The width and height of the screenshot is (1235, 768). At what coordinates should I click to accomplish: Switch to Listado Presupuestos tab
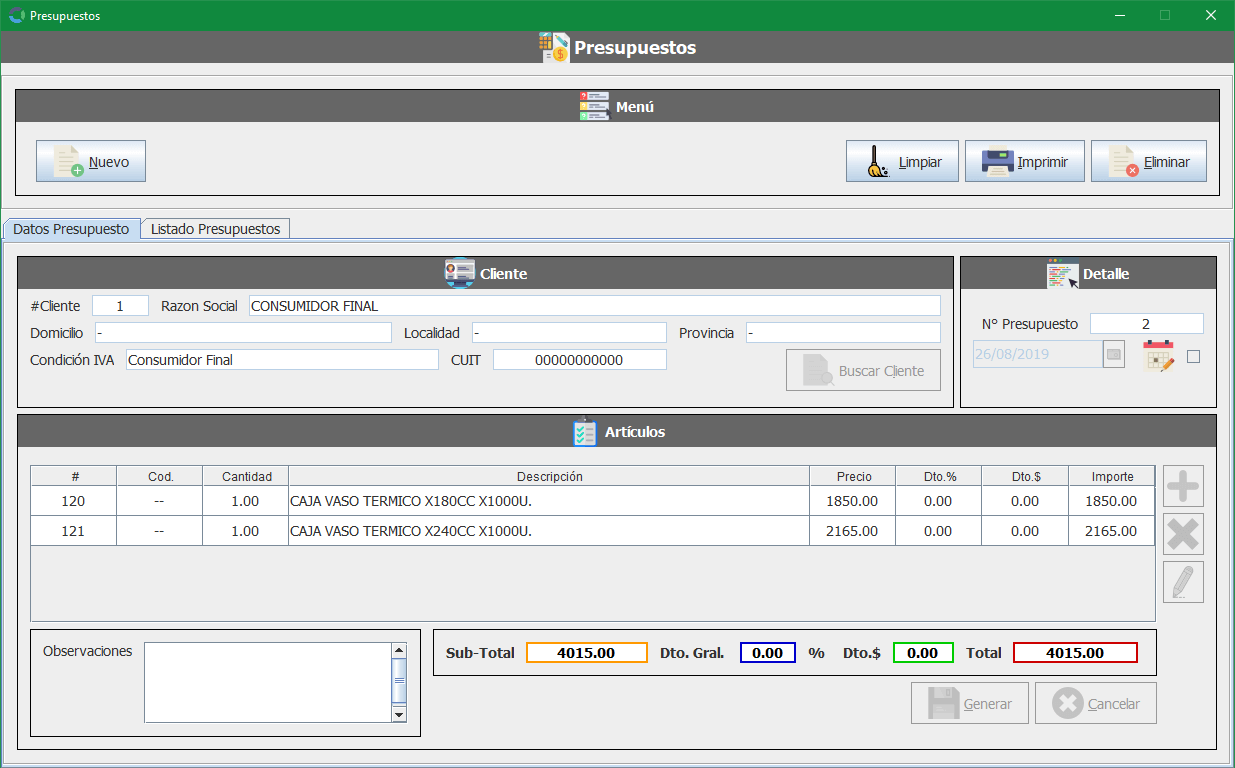pyautogui.click(x=215, y=229)
